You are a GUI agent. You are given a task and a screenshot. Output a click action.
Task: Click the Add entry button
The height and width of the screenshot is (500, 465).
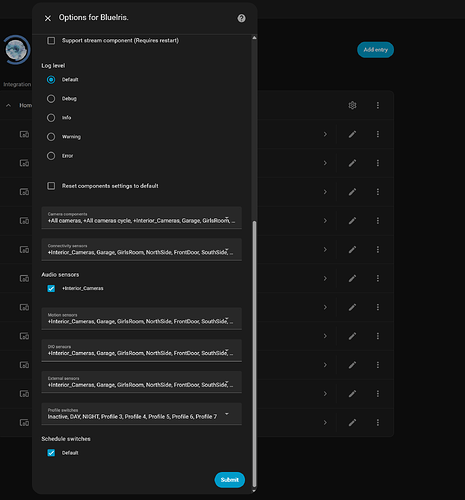coord(376,50)
